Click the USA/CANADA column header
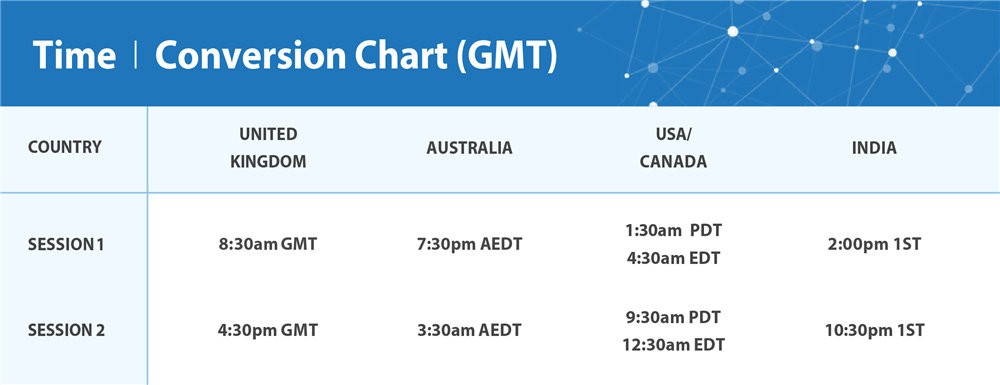 pyautogui.click(x=673, y=148)
